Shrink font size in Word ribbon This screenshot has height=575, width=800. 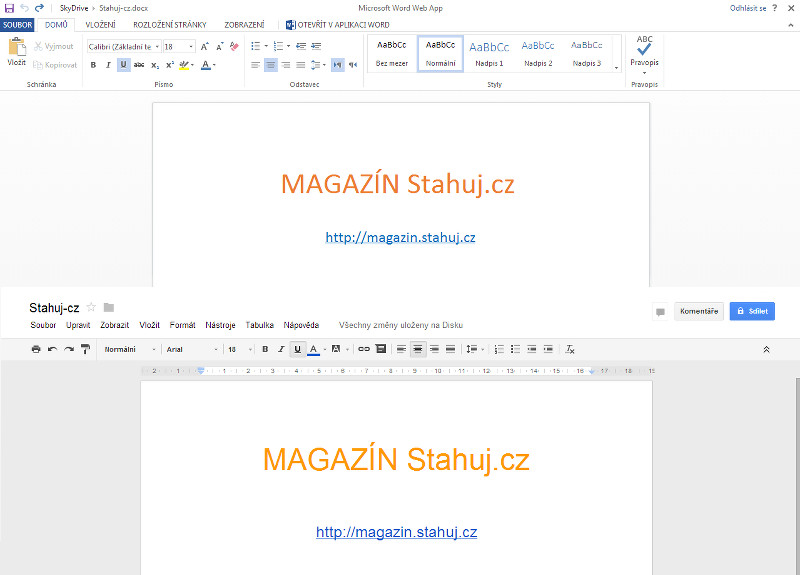219,46
